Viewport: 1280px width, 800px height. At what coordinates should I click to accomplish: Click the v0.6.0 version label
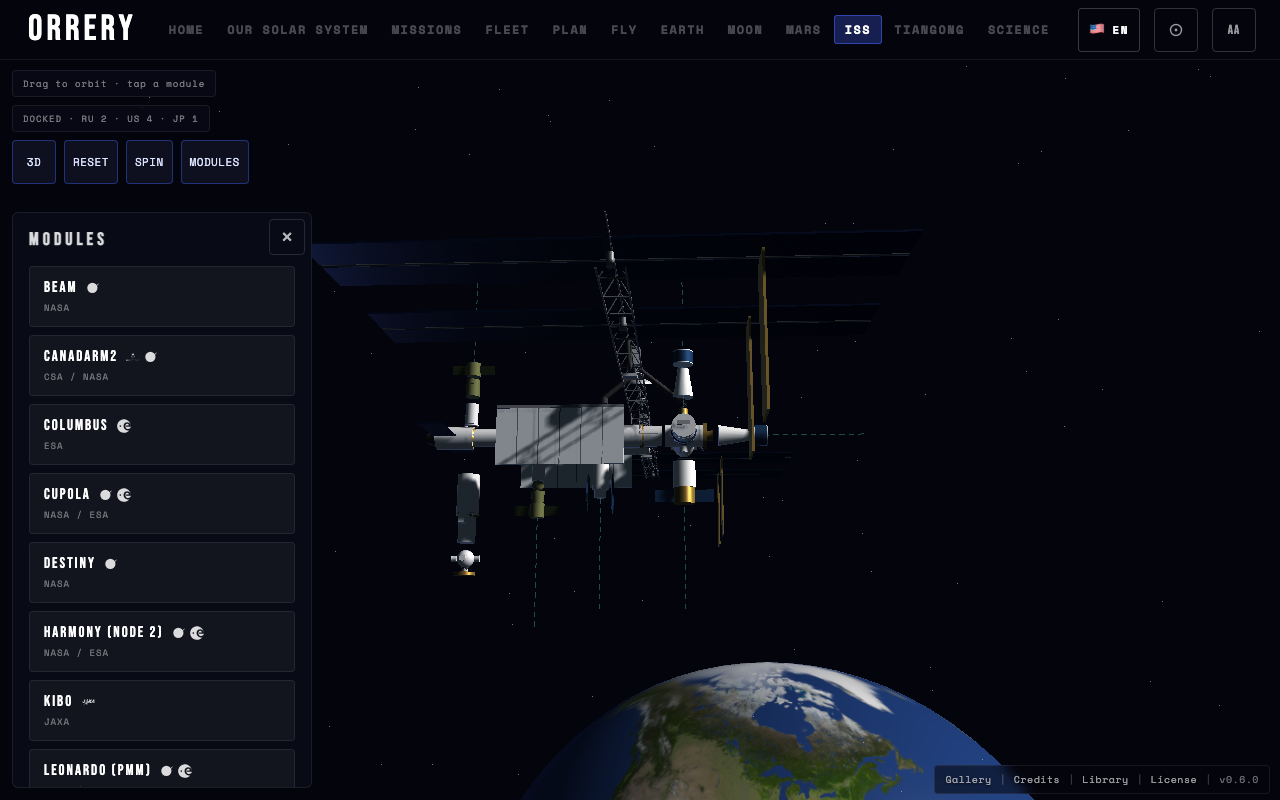click(1239, 780)
